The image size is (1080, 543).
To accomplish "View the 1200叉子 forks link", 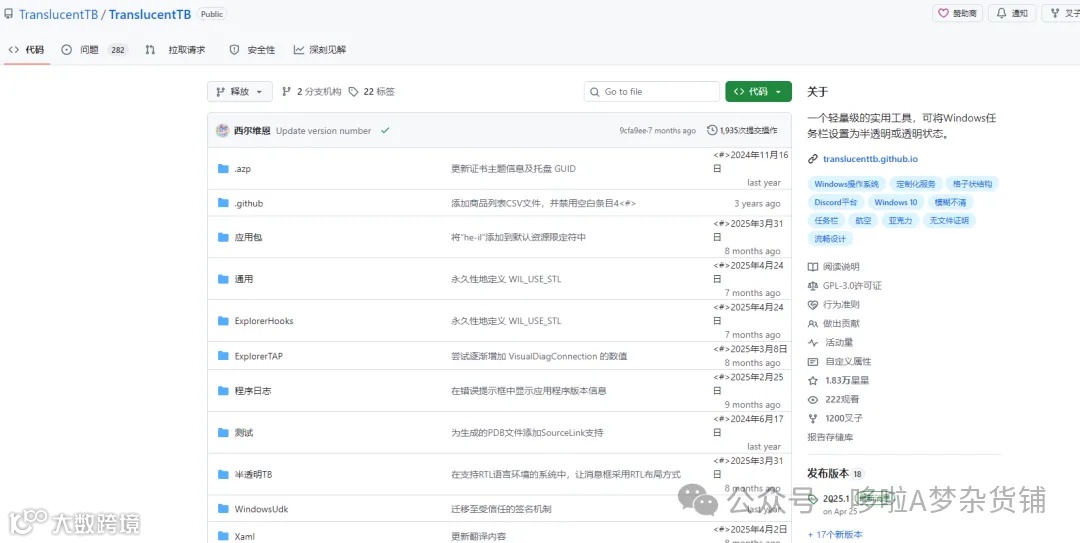I will tap(835, 418).
